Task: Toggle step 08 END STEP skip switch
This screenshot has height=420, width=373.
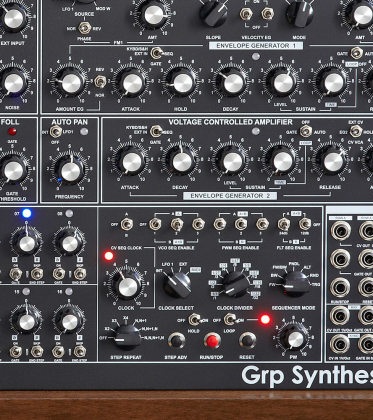Action: (x=80, y=274)
